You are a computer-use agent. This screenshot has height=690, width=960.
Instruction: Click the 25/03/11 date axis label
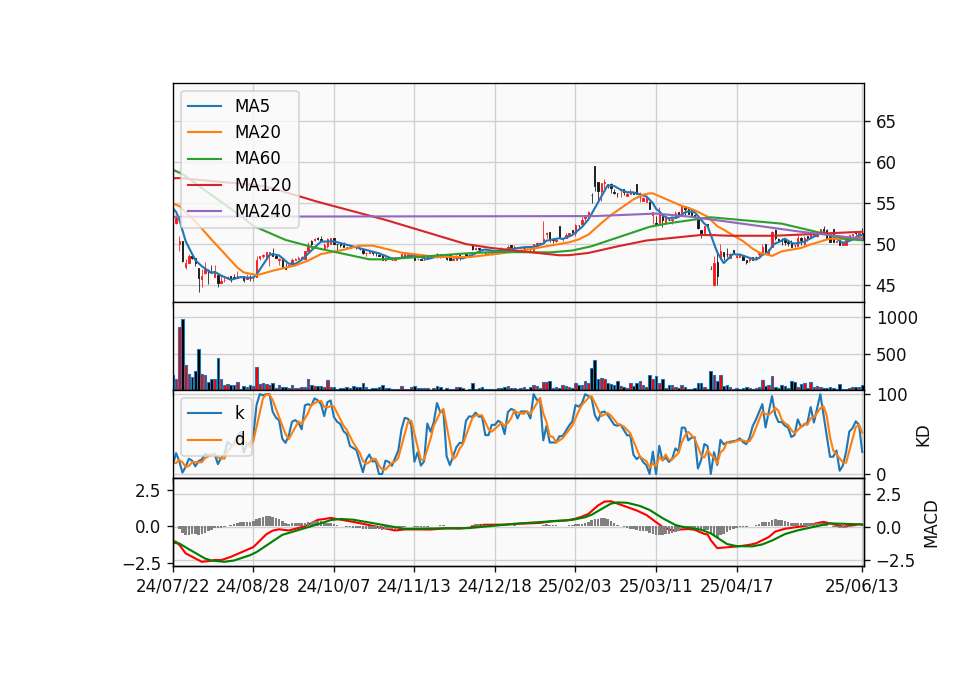(x=656, y=586)
